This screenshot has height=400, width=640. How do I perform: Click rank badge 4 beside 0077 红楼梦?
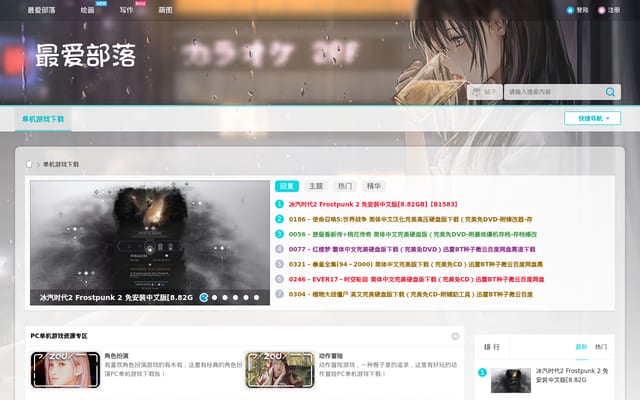[x=279, y=249]
